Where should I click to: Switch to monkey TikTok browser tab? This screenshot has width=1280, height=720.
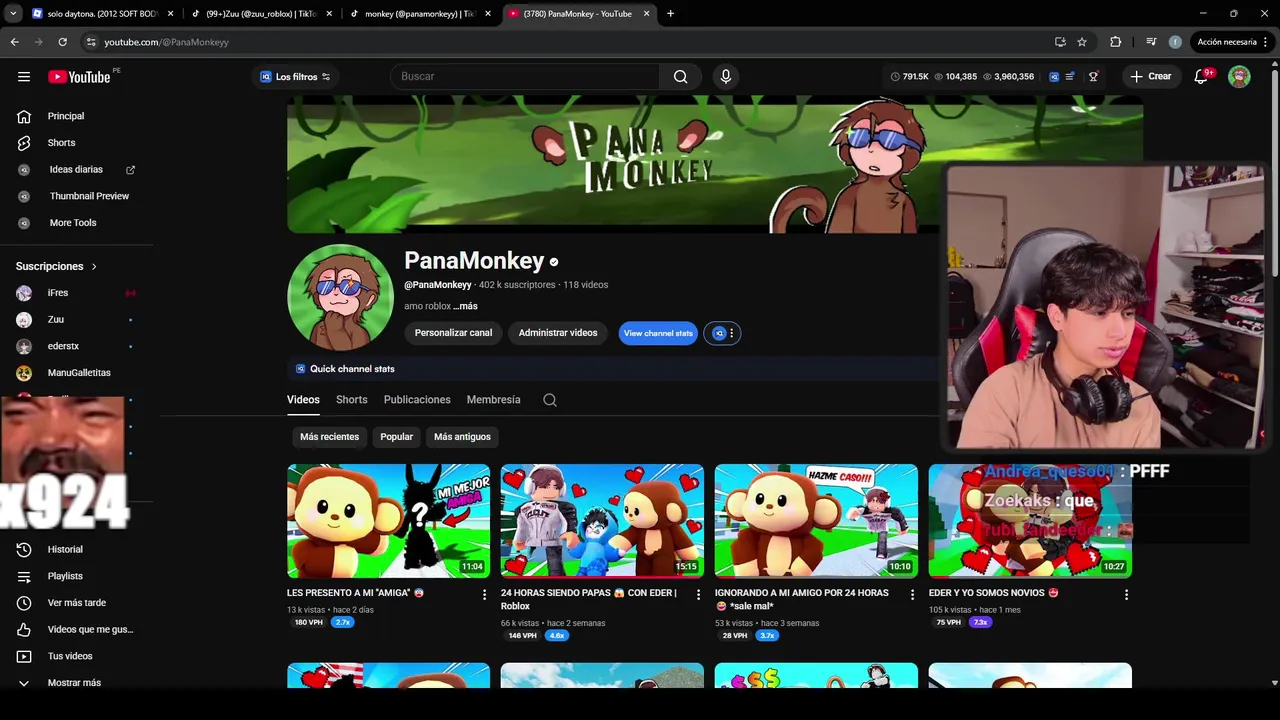coord(420,14)
